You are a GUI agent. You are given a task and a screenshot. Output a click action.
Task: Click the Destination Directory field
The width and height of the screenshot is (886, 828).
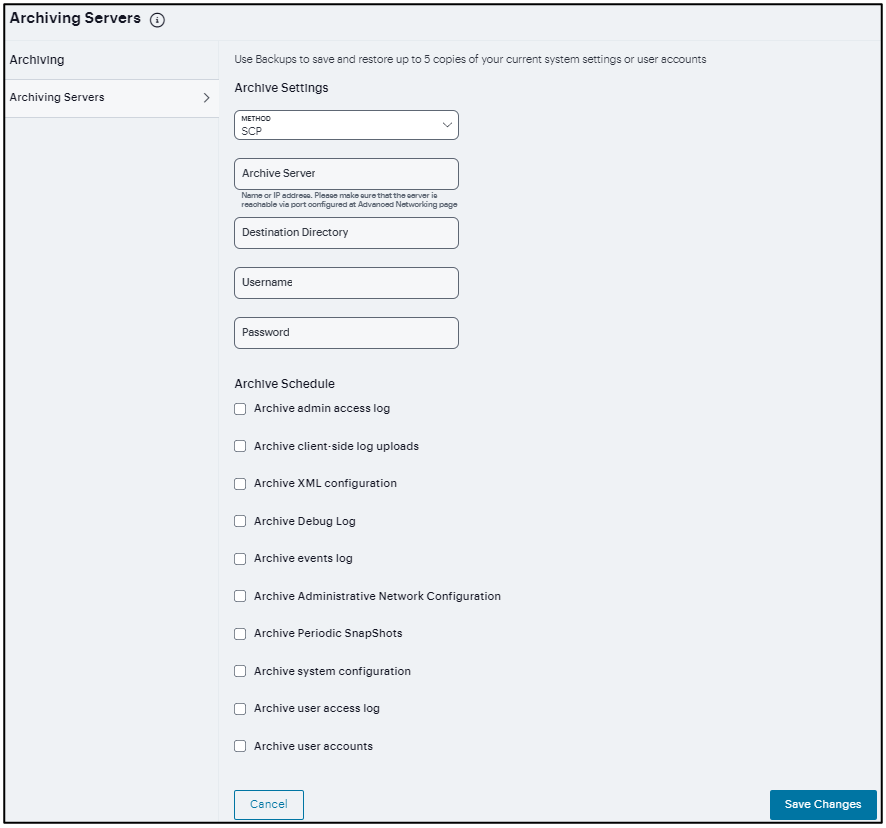345,232
